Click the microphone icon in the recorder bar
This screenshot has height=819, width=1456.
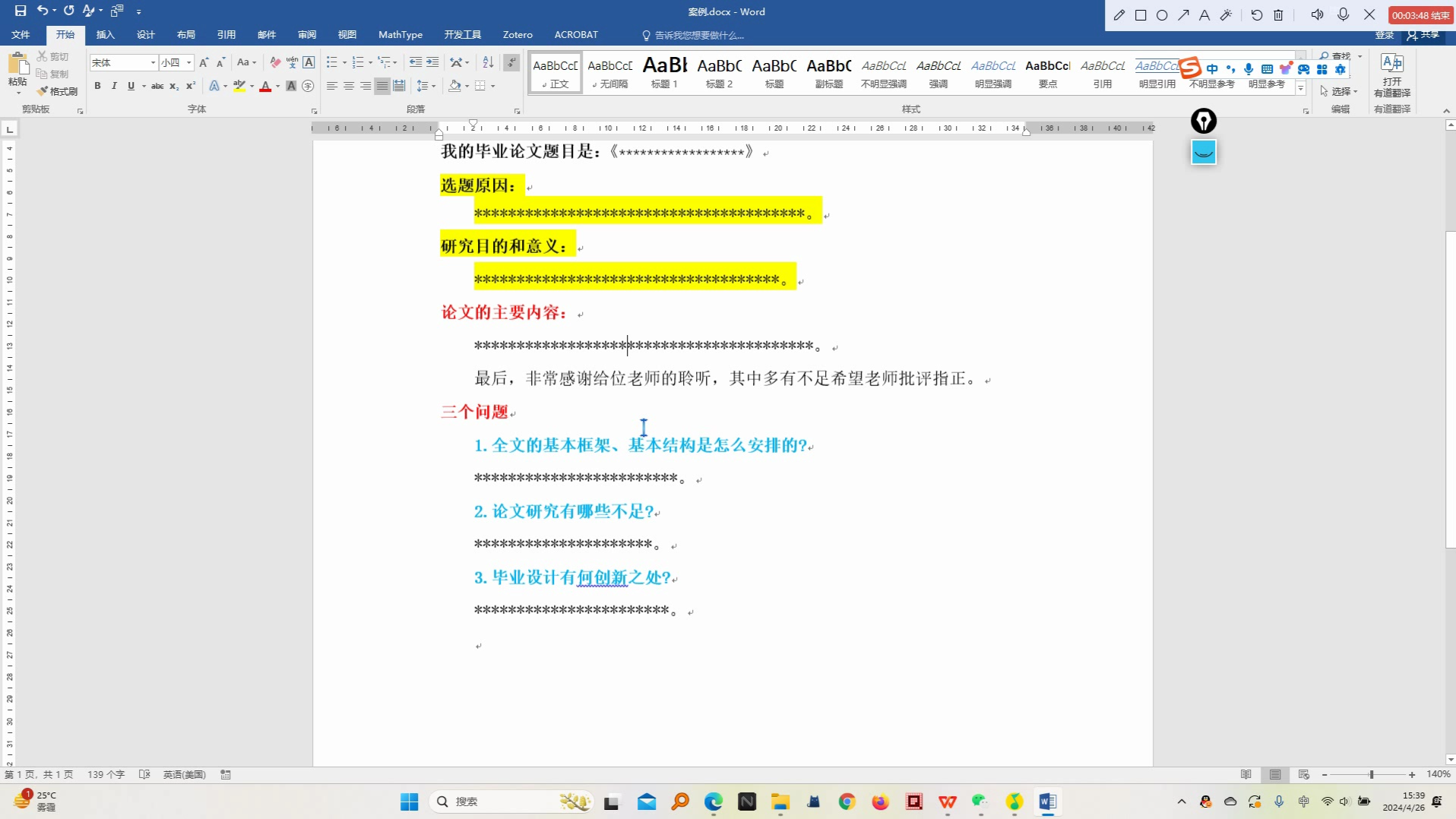(x=1343, y=14)
